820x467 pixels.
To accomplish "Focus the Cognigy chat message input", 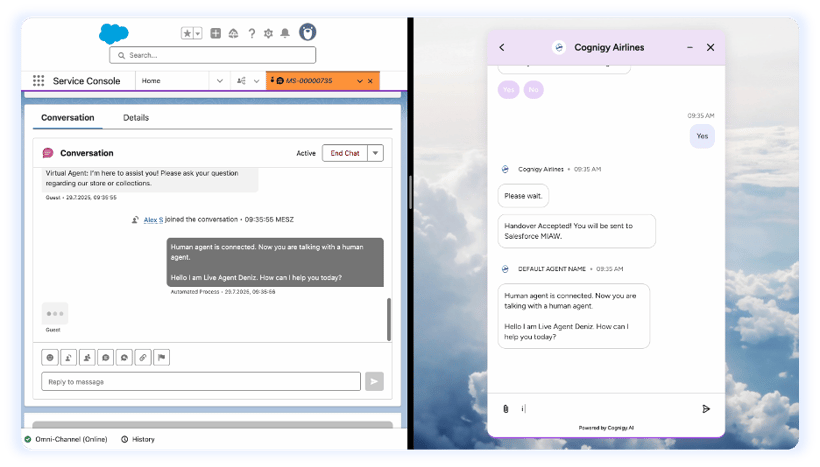I will click(607, 409).
